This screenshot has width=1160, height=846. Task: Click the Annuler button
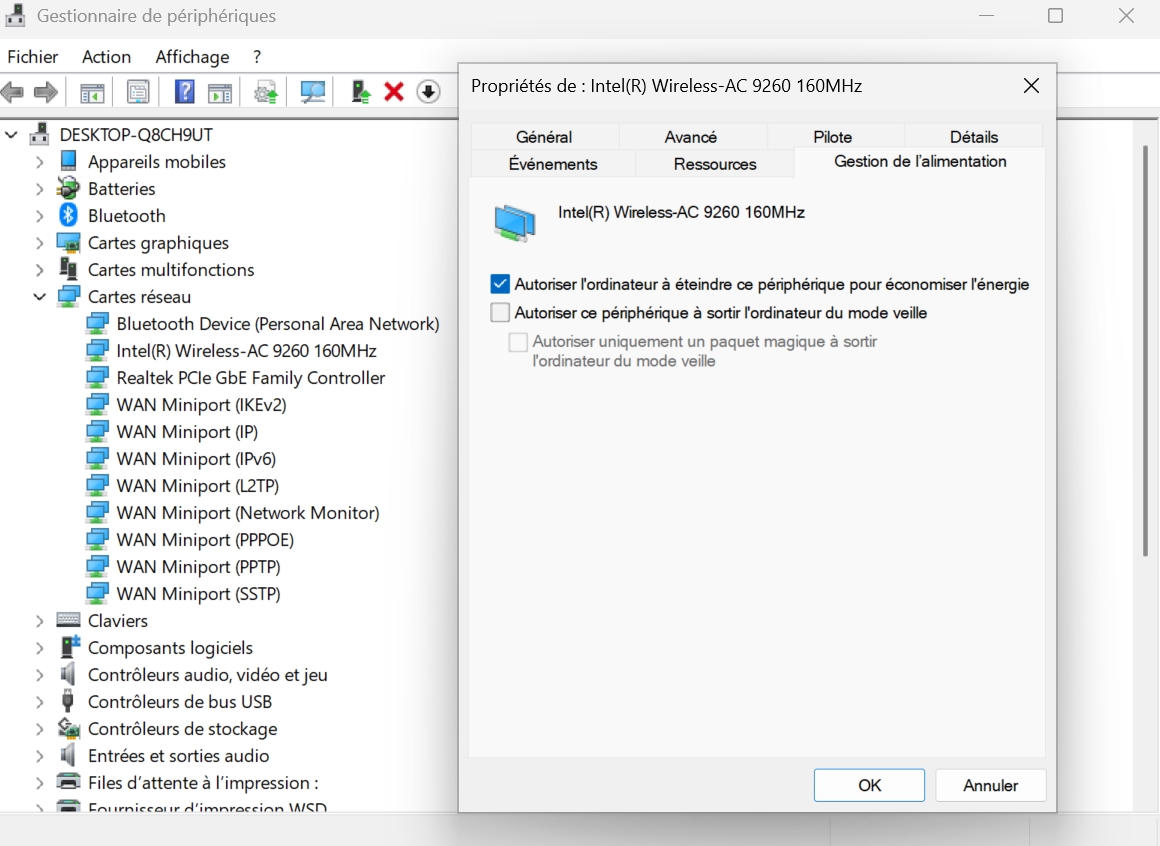(x=989, y=785)
